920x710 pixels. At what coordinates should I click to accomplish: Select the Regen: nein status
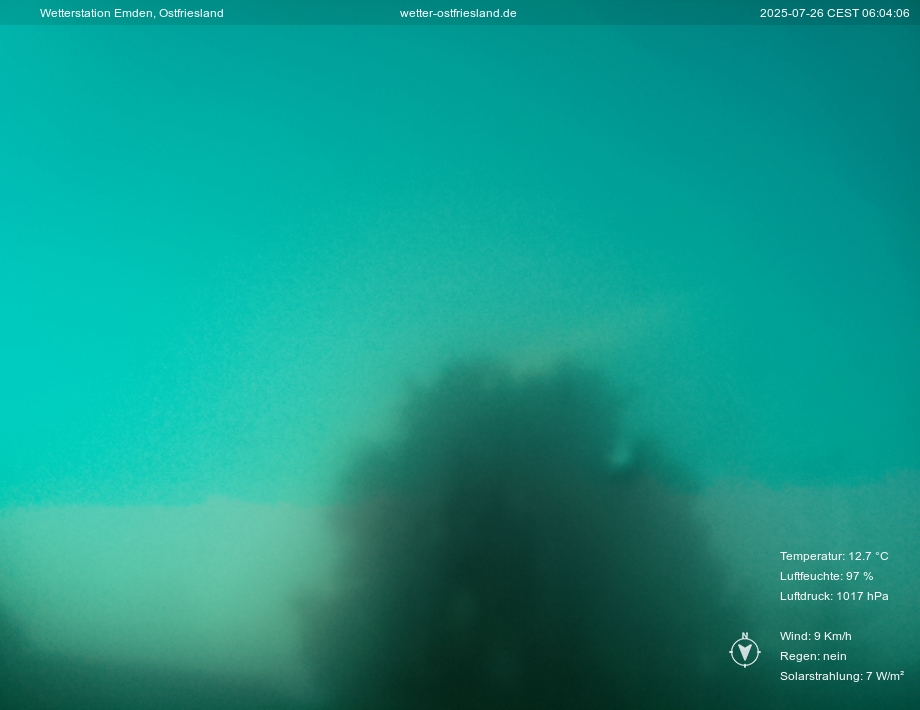point(813,656)
